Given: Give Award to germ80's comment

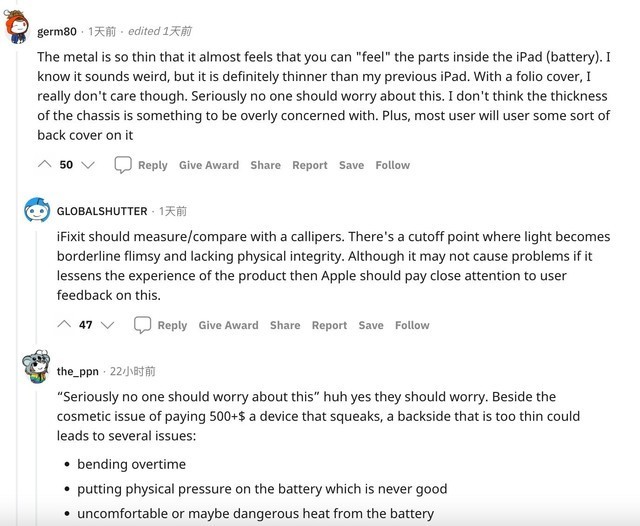Looking at the screenshot, I should point(209,165).
